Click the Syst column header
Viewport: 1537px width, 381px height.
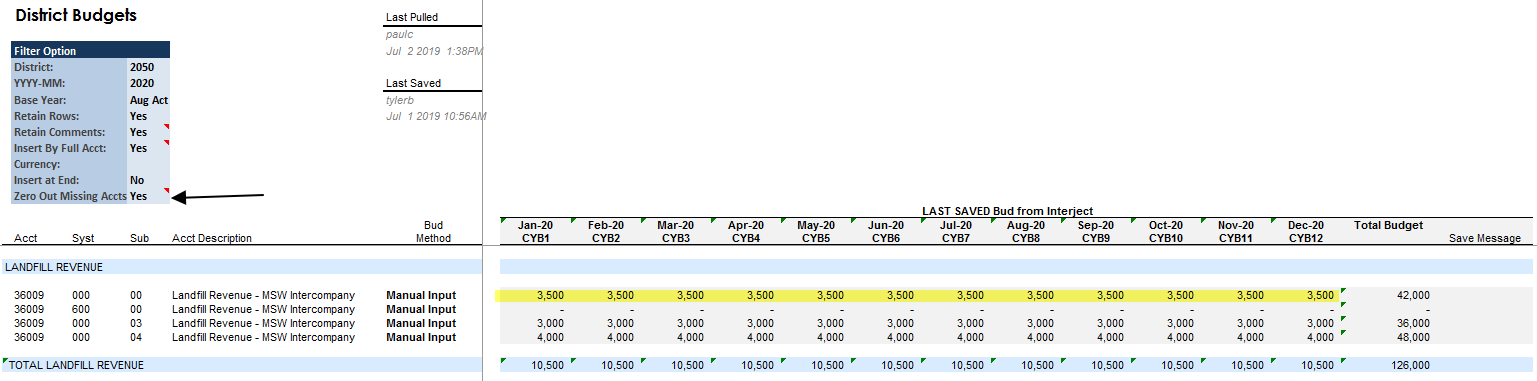pos(83,238)
